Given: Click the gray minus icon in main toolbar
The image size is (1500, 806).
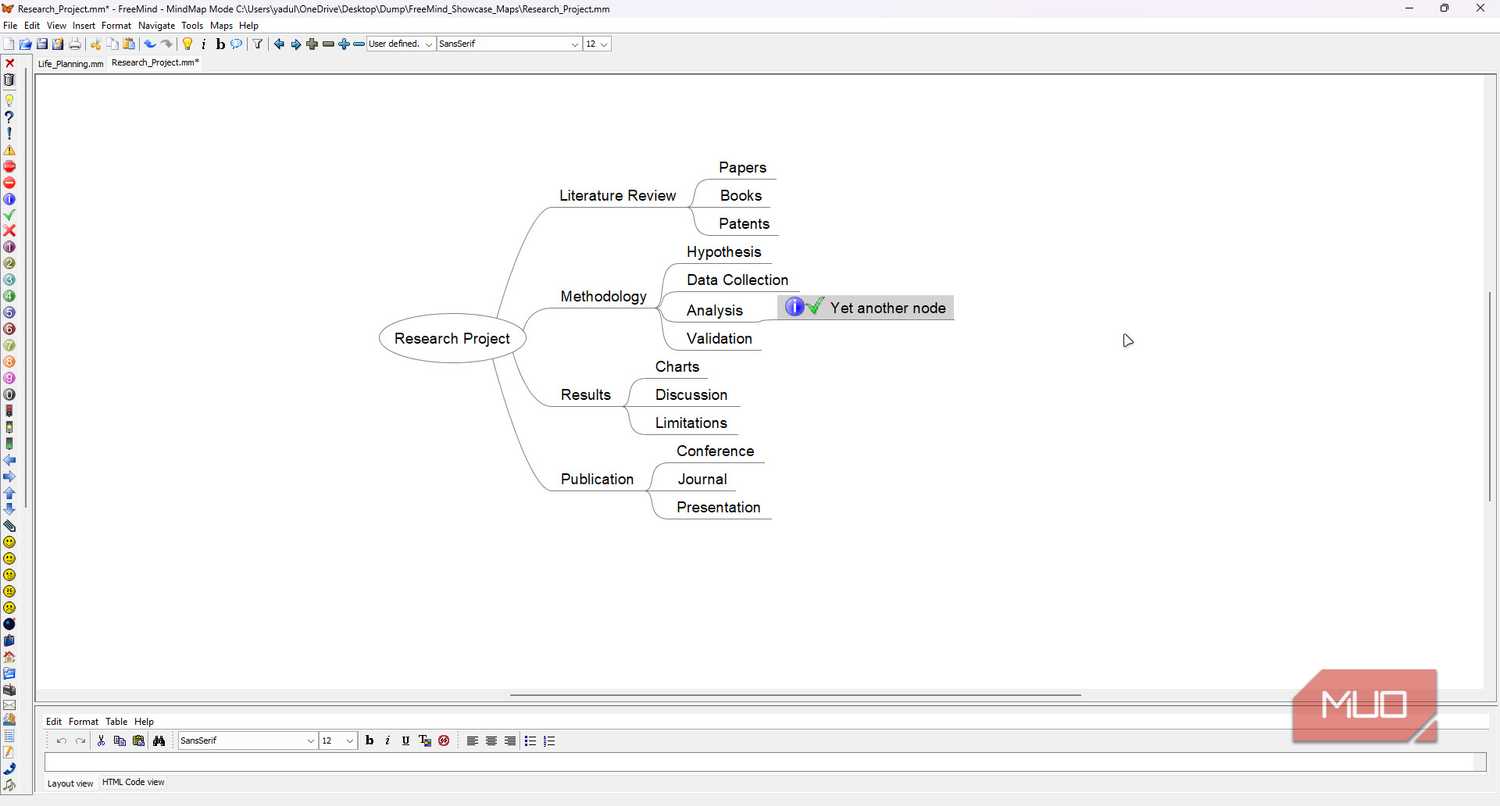Looking at the screenshot, I should coord(328,44).
